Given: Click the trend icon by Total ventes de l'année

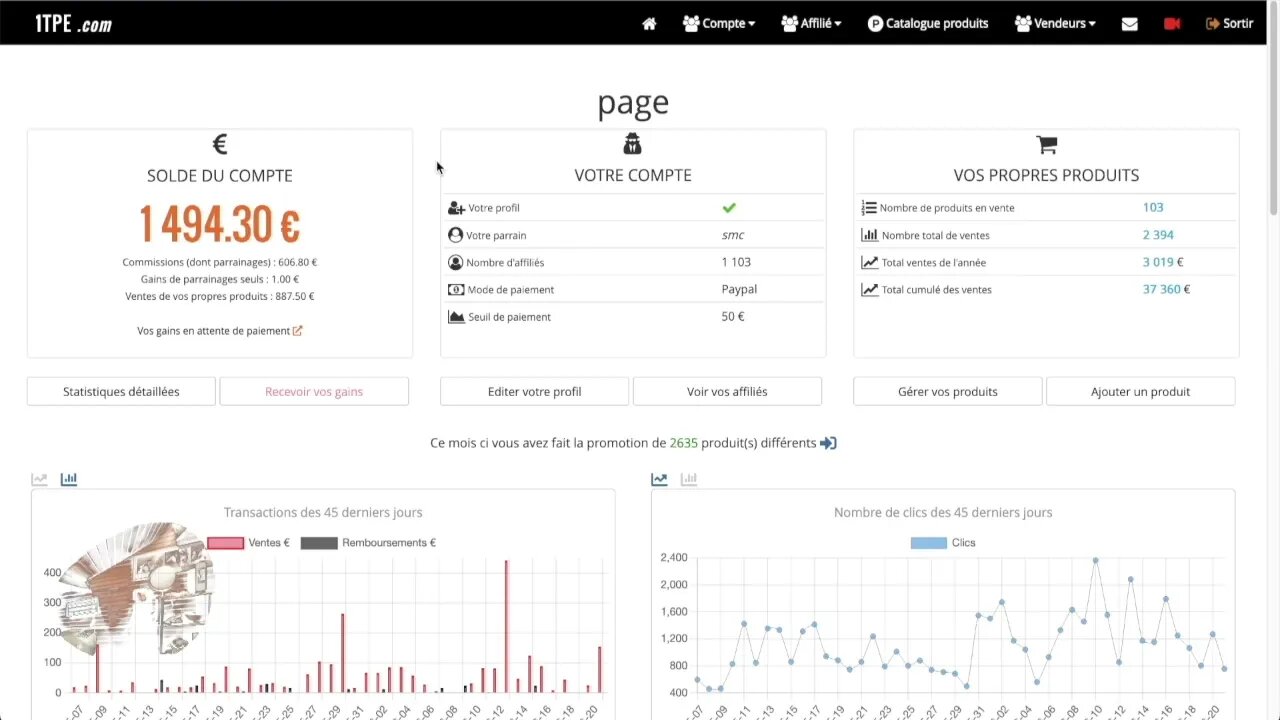Looking at the screenshot, I should point(869,262).
